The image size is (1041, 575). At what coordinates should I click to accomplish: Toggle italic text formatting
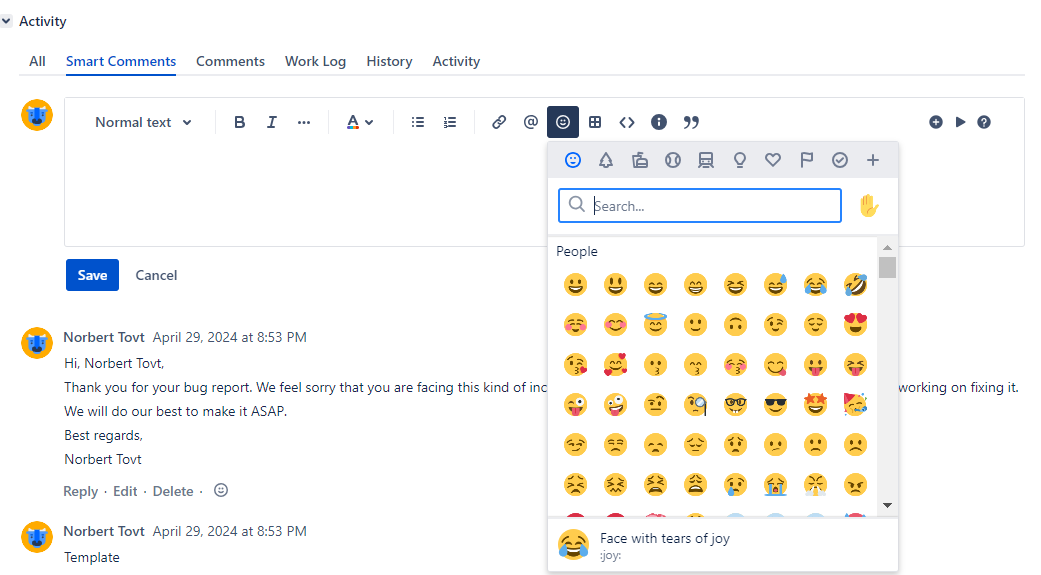[271, 122]
